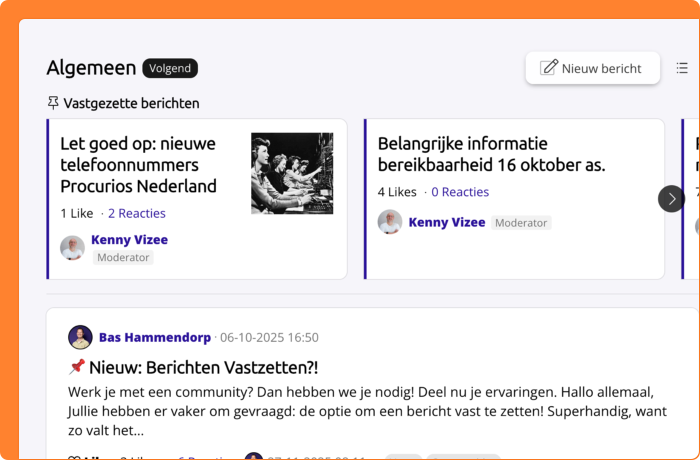
Task: Click the Moderator badge on bereikbaarheid card
Action: [x=521, y=223]
